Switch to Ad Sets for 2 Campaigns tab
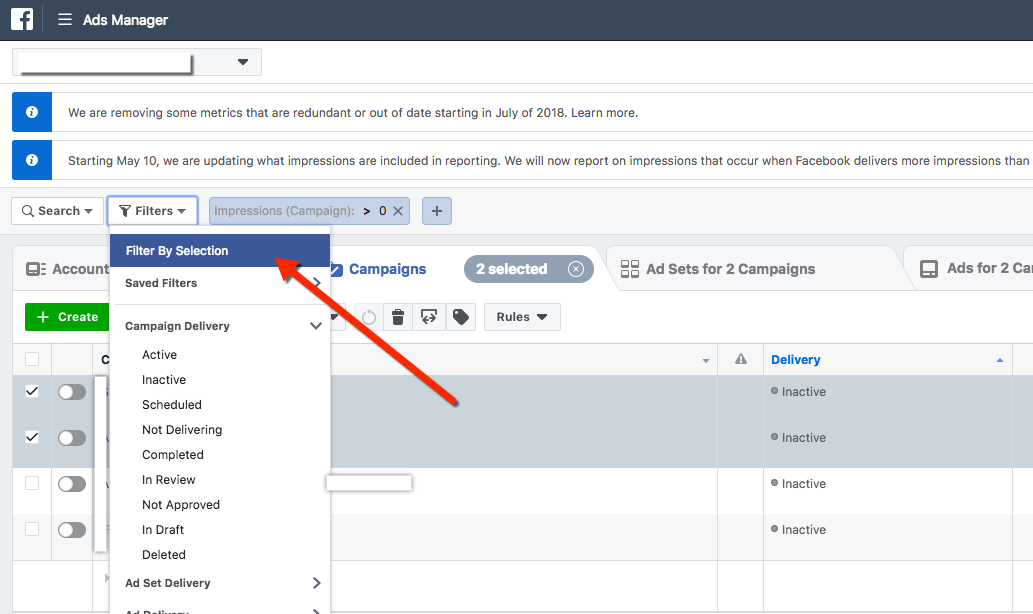The height and width of the screenshot is (614, 1033). (x=730, y=269)
